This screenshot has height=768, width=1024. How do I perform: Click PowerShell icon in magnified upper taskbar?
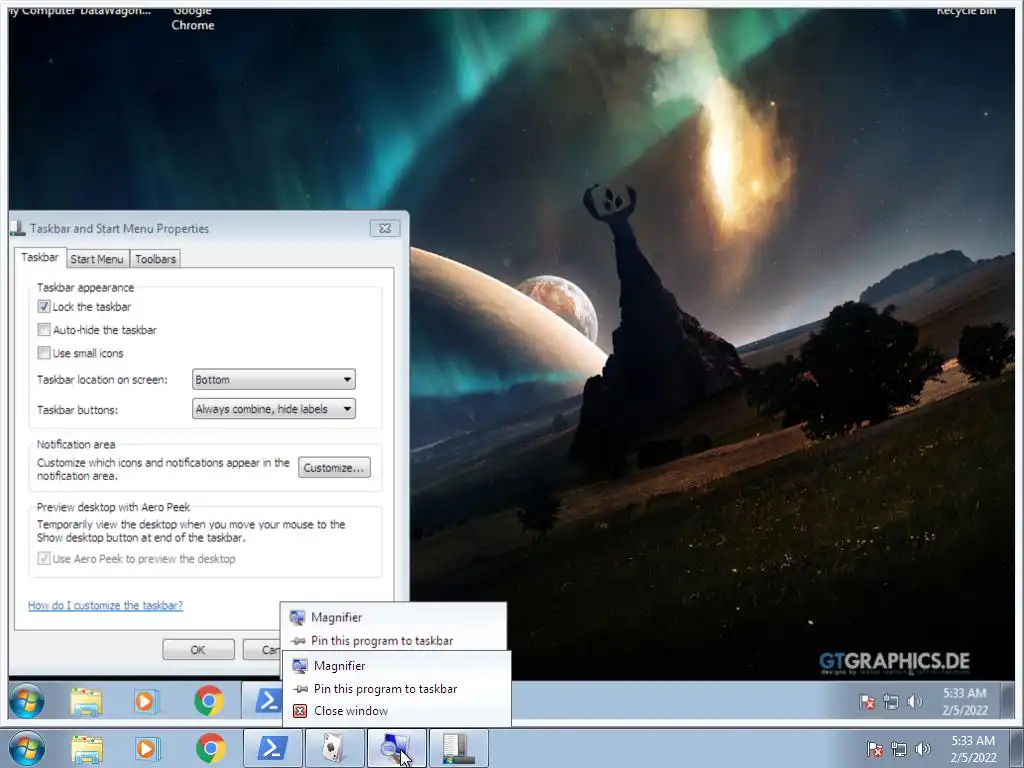click(x=263, y=701)
